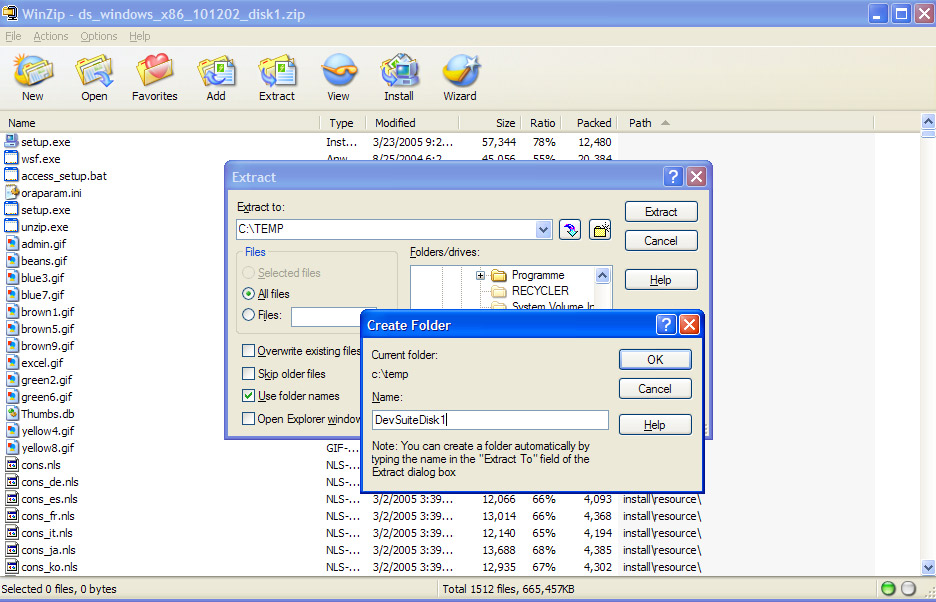Open the Options menu

[x=98, y=36]
